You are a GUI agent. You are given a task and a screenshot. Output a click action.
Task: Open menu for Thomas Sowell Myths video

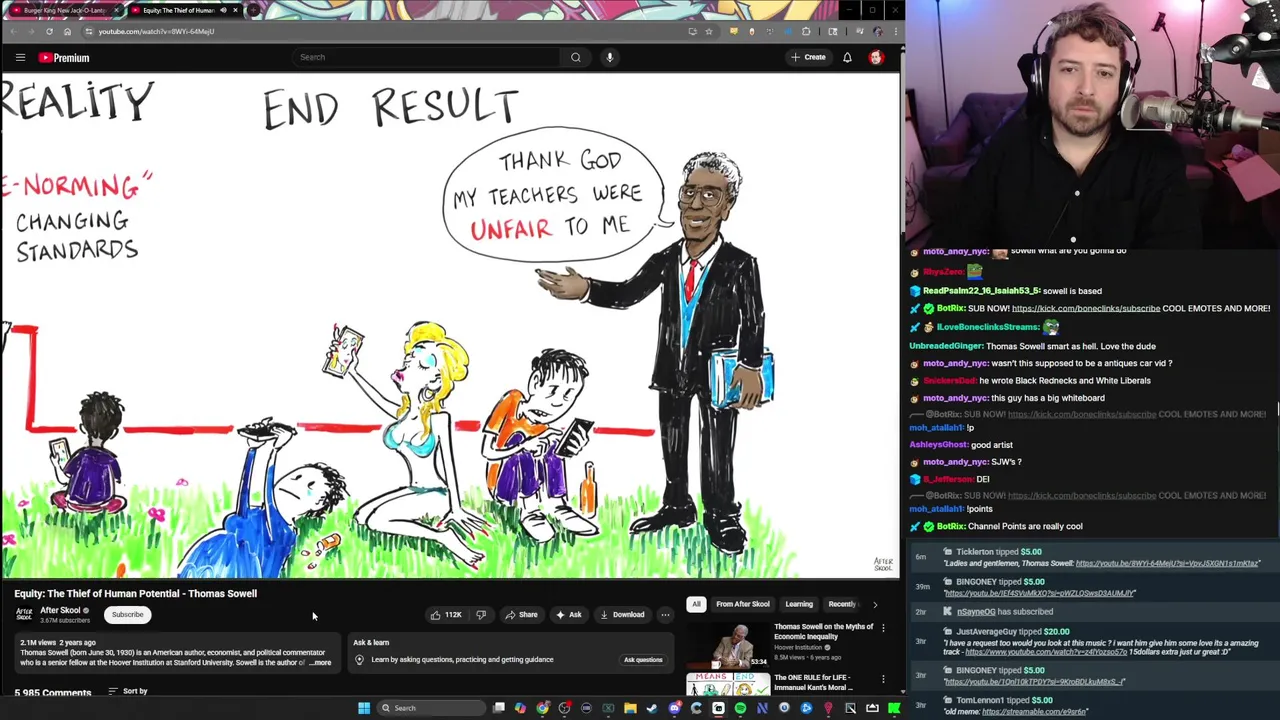883,628
